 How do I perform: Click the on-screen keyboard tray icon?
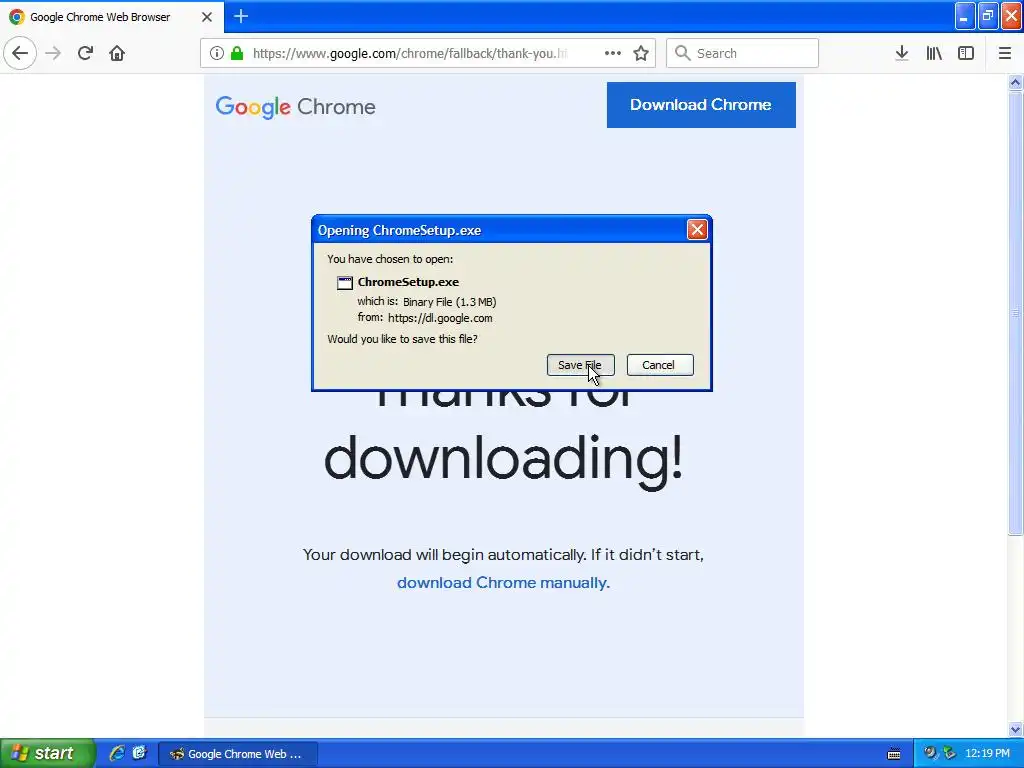[x=894, y=754]
